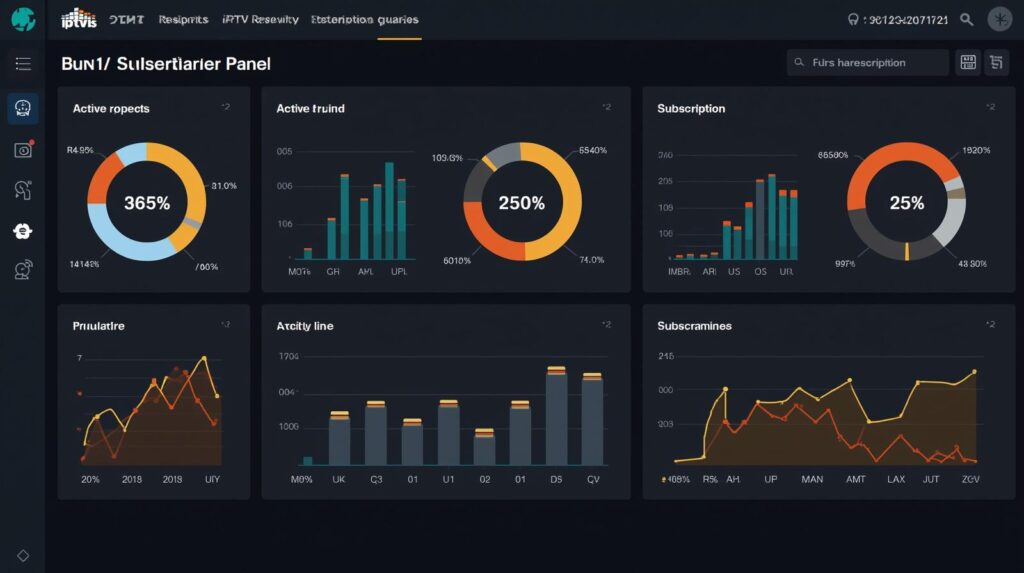Expand the Atcitly line card options
The image size is (1024, 573).
coord(606,325)
